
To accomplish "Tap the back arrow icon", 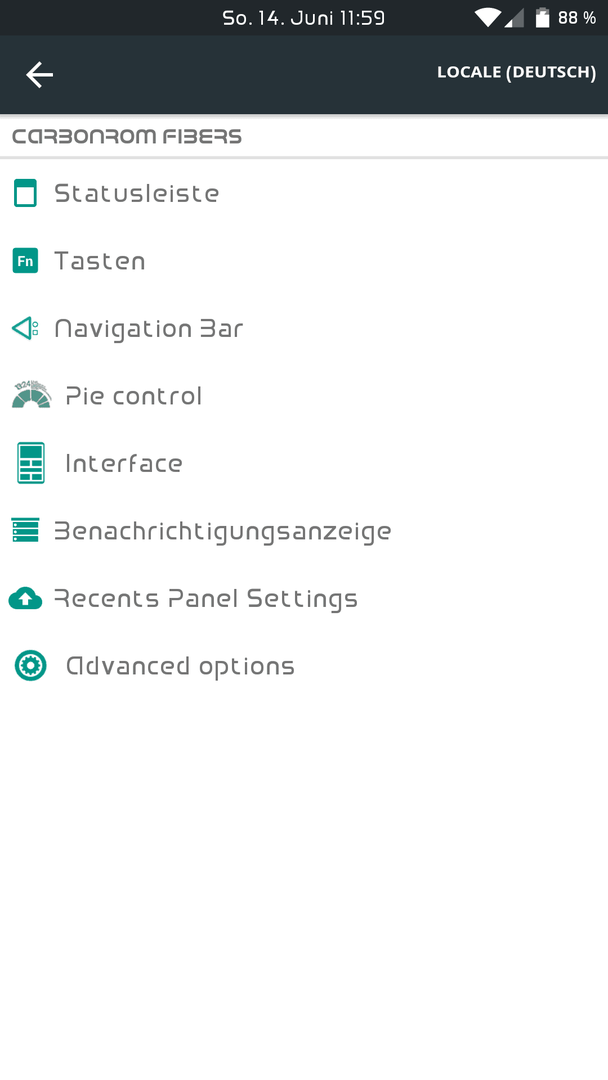I will tap(39, 74).
